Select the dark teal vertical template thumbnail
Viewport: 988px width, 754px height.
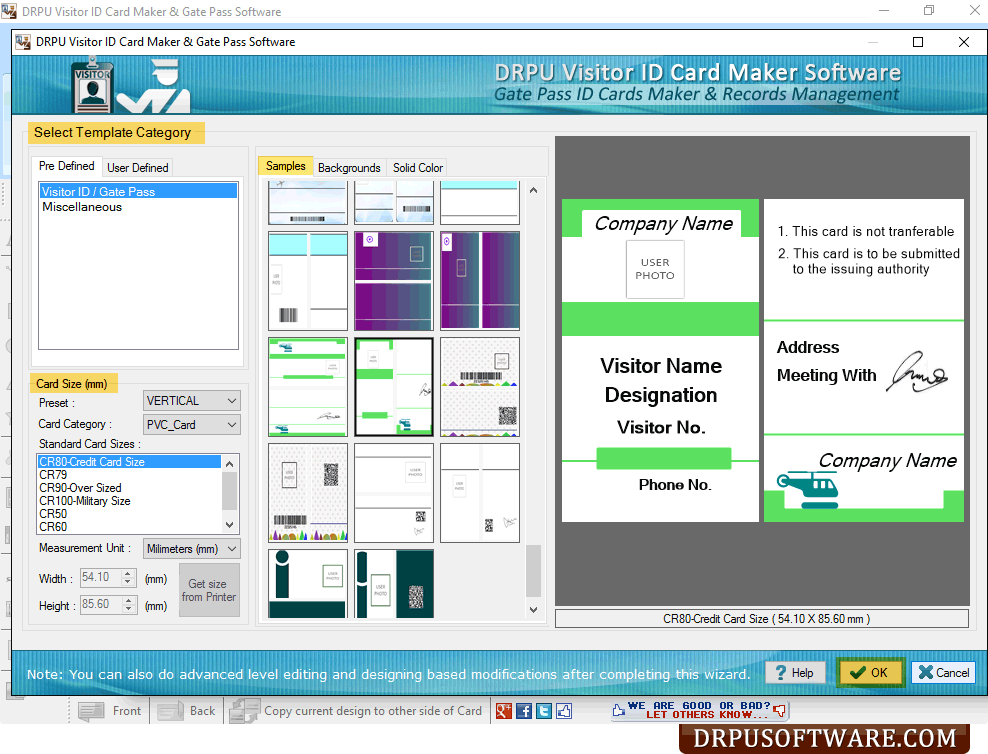tap(394, 584)
